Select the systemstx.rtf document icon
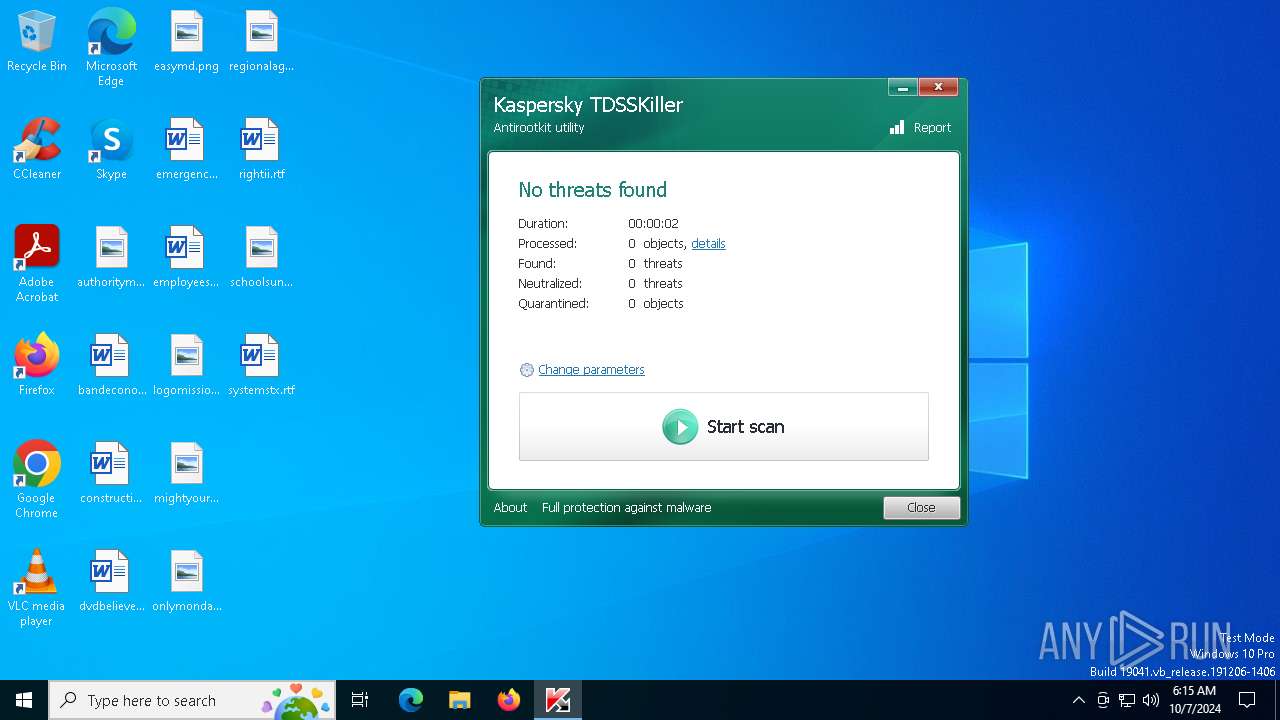 coord(261,366)
